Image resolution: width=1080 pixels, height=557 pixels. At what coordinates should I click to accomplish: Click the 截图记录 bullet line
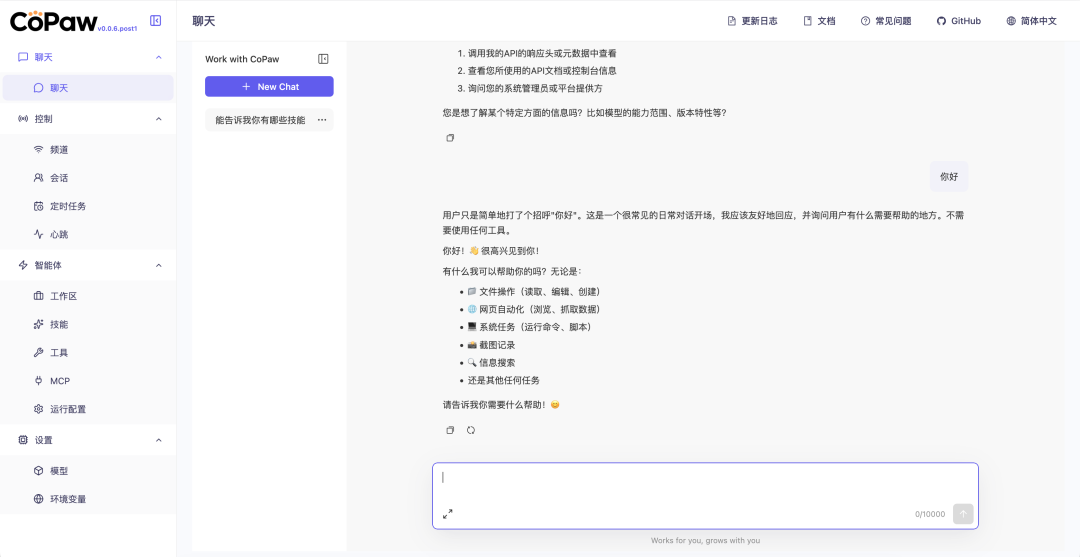(491, 345)
